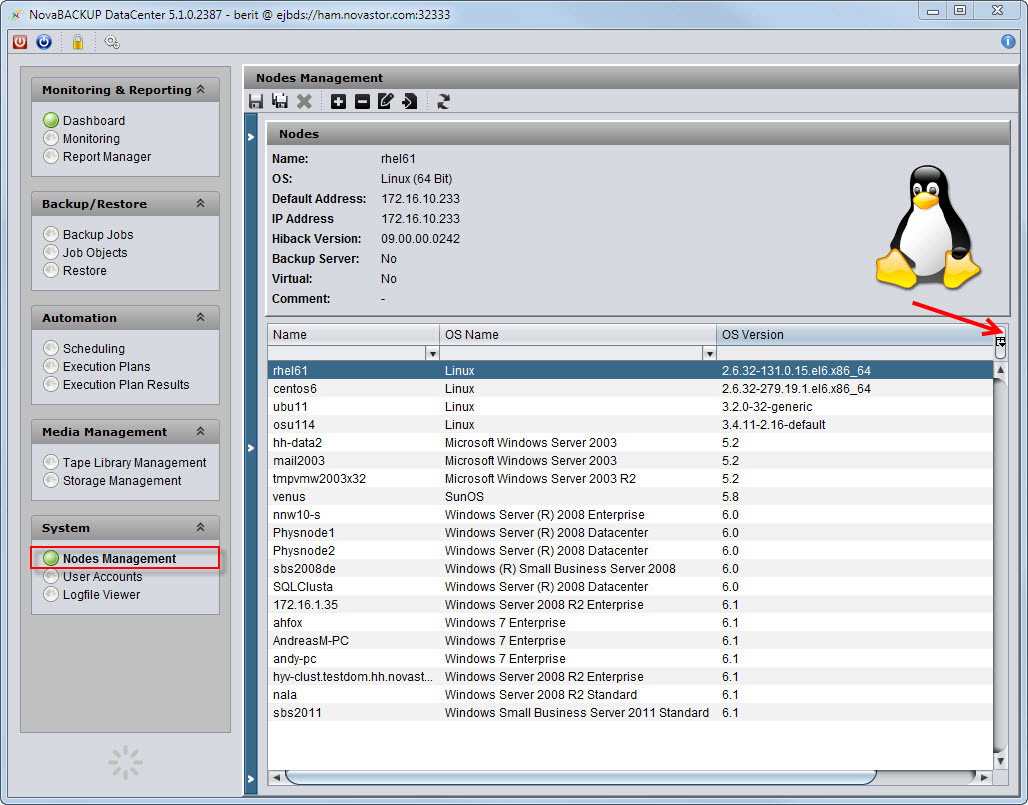Select the ubu11 node row

point(630,406)
